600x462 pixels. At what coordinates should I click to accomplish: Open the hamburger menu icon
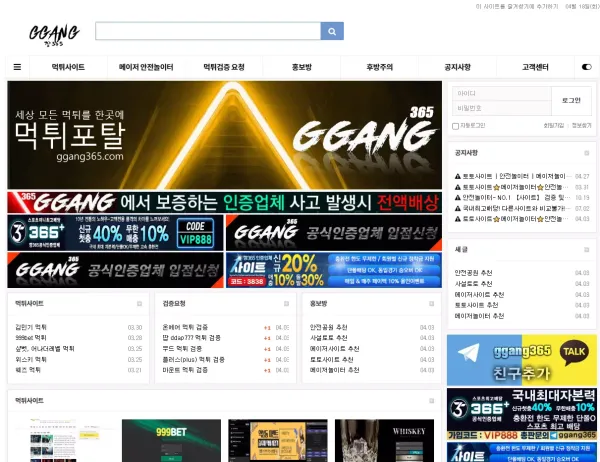[17, 67]
